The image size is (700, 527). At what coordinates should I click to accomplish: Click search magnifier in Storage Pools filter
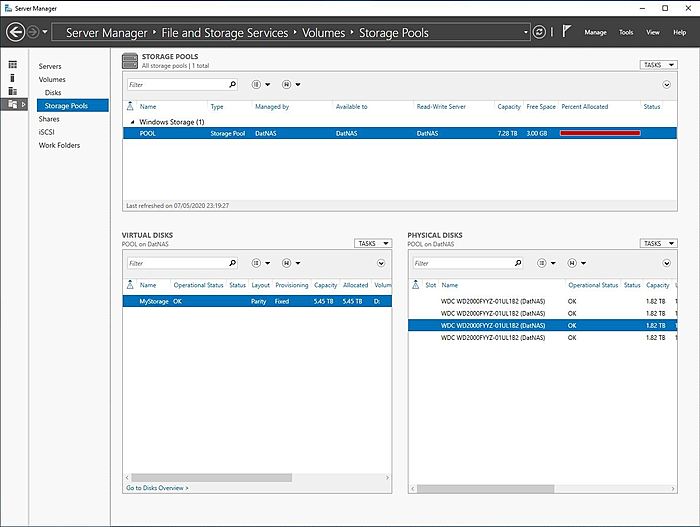232,85
